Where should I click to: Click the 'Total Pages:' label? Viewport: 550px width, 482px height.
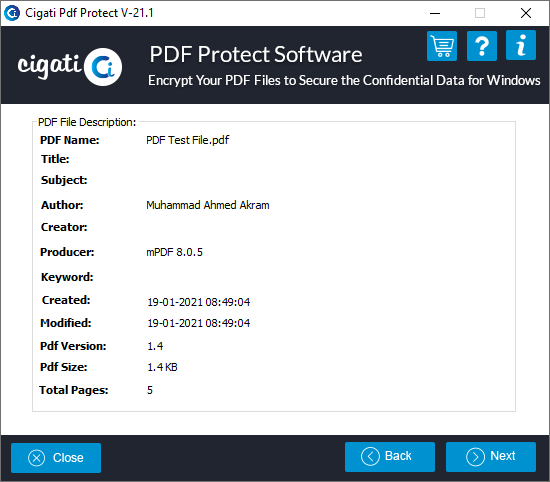click(74, 390)
